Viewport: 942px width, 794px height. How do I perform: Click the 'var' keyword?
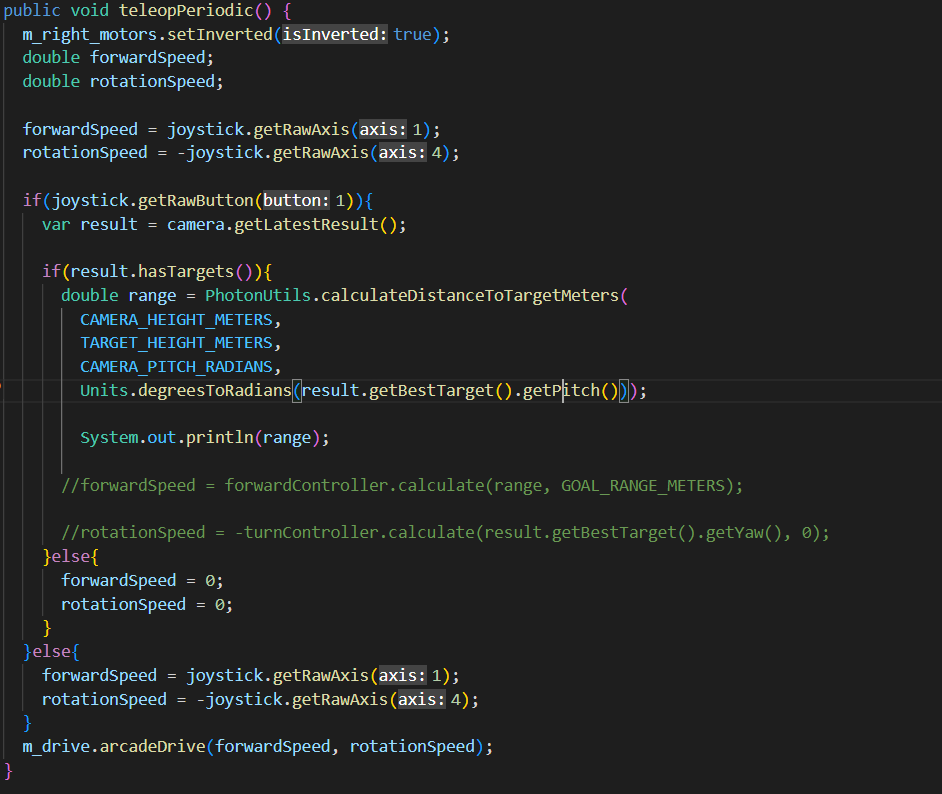pyautogui.click(x=56, y=225)
